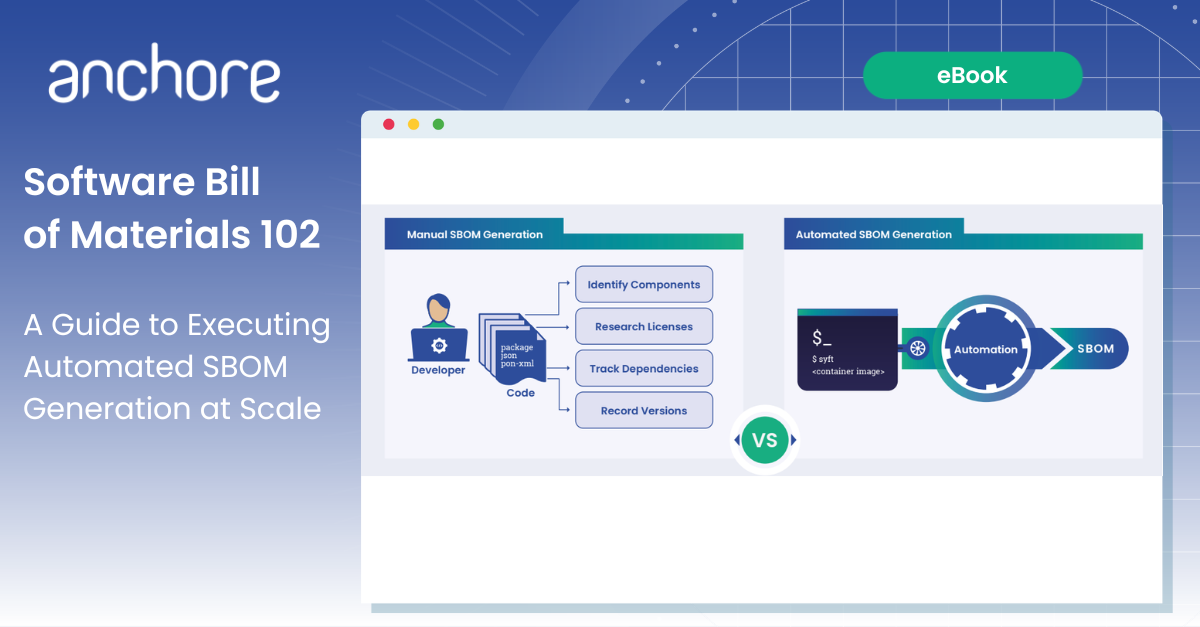Click the syft terminal prompt window

(x=847, y=349)
